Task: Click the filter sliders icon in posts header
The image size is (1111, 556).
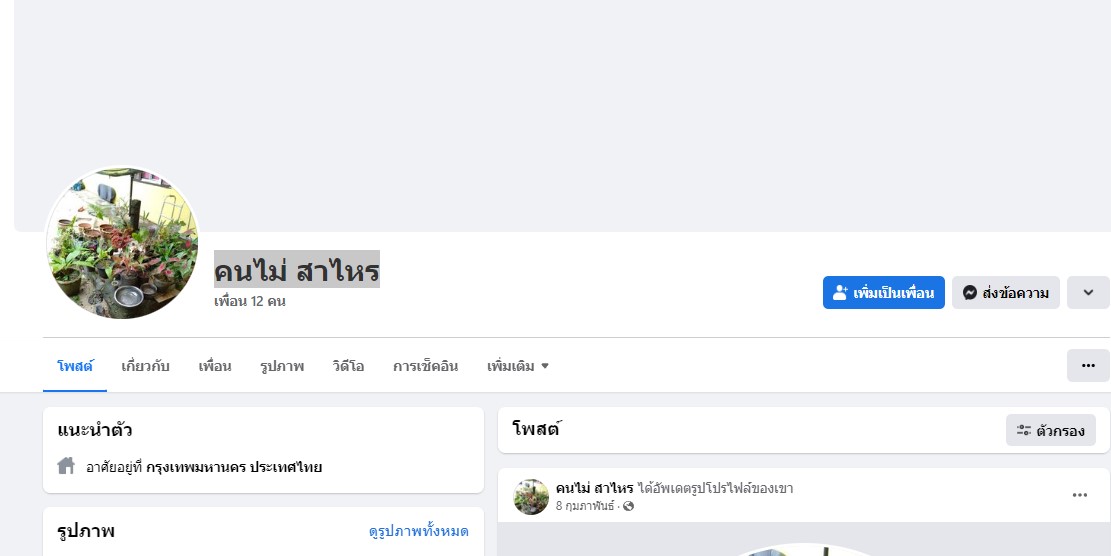Action: [x=1024, y=431]
